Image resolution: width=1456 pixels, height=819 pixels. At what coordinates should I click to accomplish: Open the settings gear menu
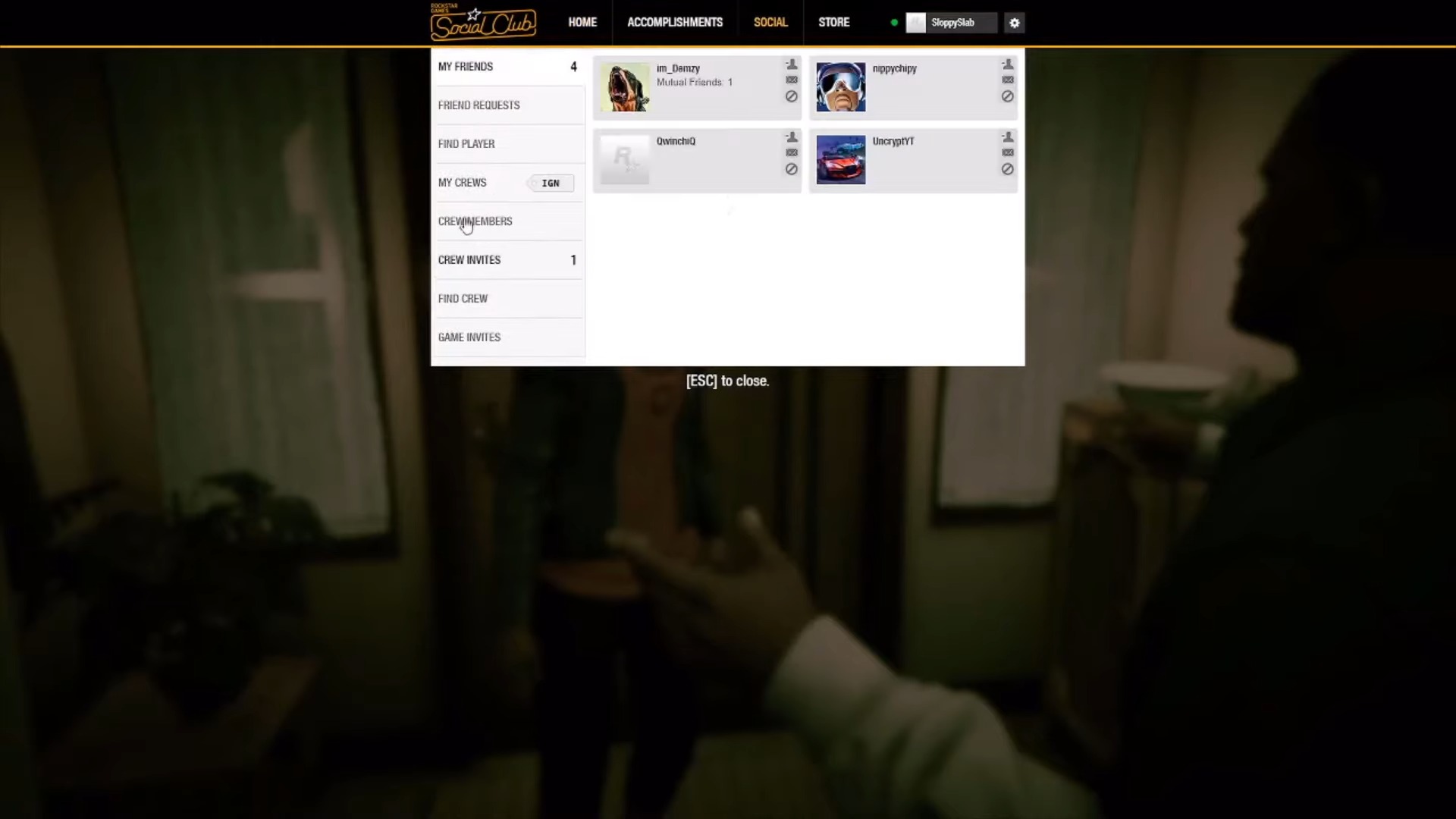[x=1014, y=22]
